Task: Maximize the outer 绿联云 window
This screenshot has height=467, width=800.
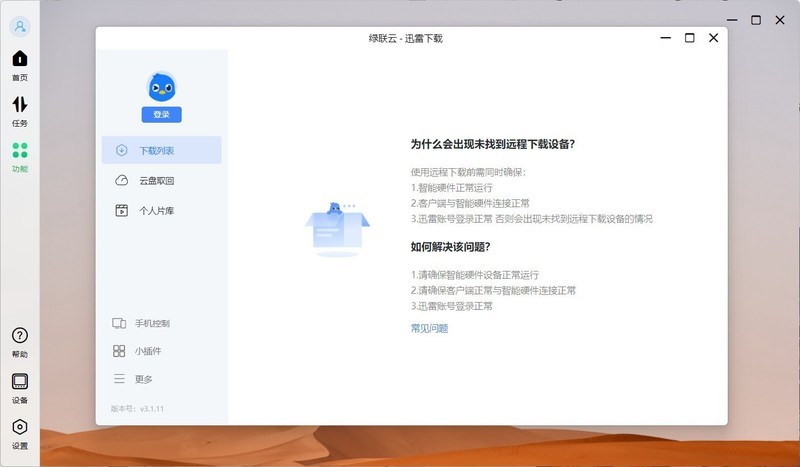Action: point(756,20)
